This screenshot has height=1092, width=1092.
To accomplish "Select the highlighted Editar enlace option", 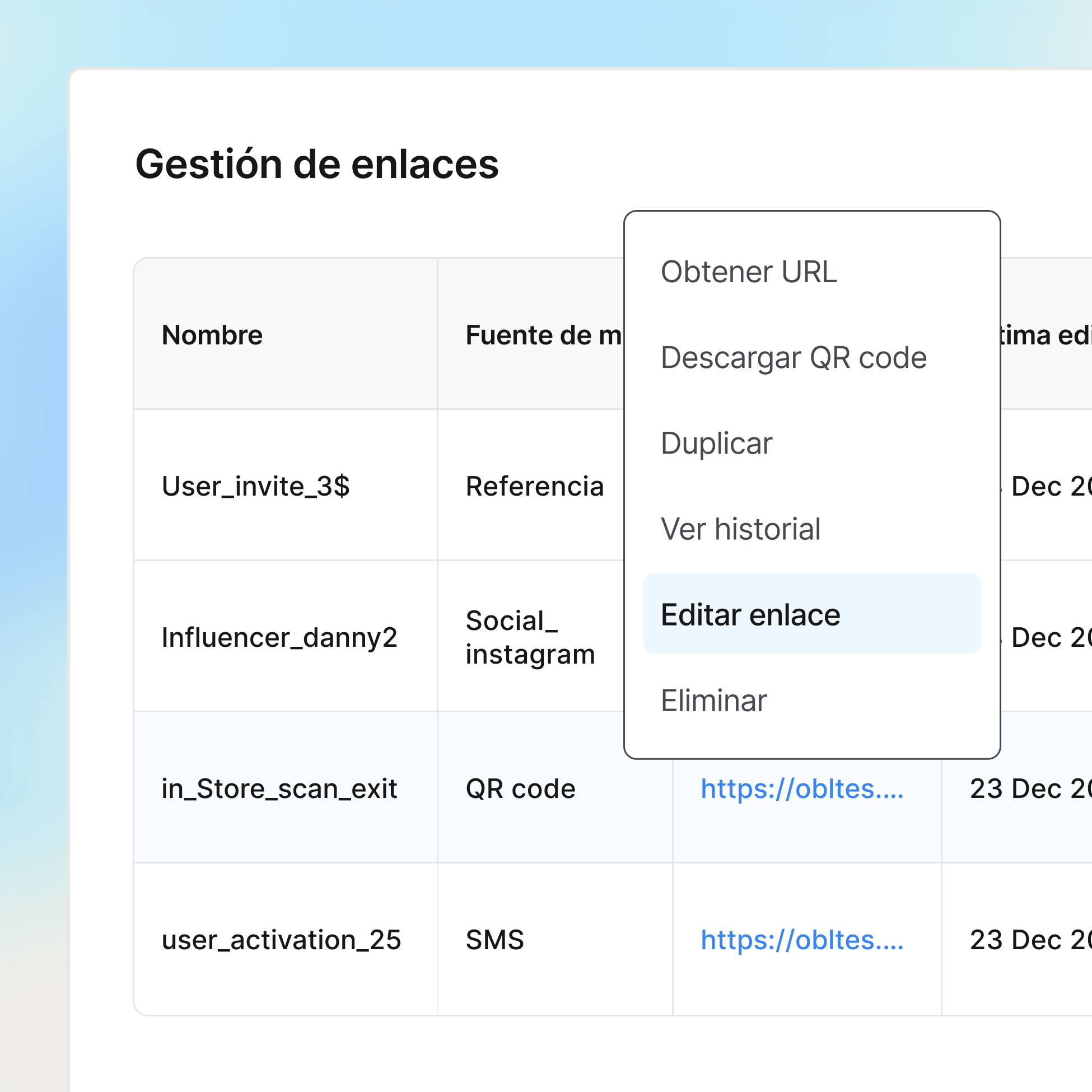I will (x=750, y=615).
